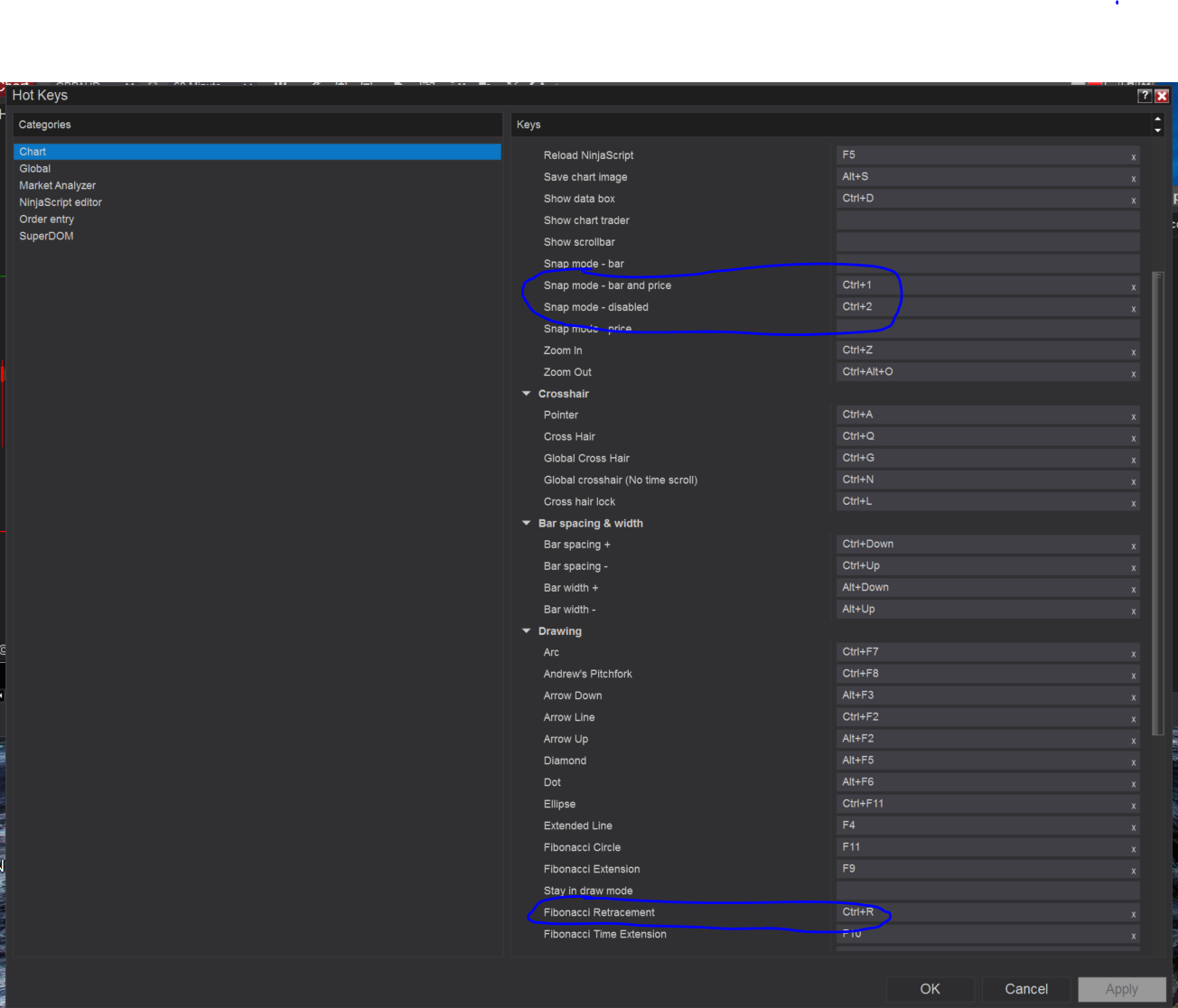Click the Save chart image label
This screenshot has width=1178, height=1008.
[585, 177]
